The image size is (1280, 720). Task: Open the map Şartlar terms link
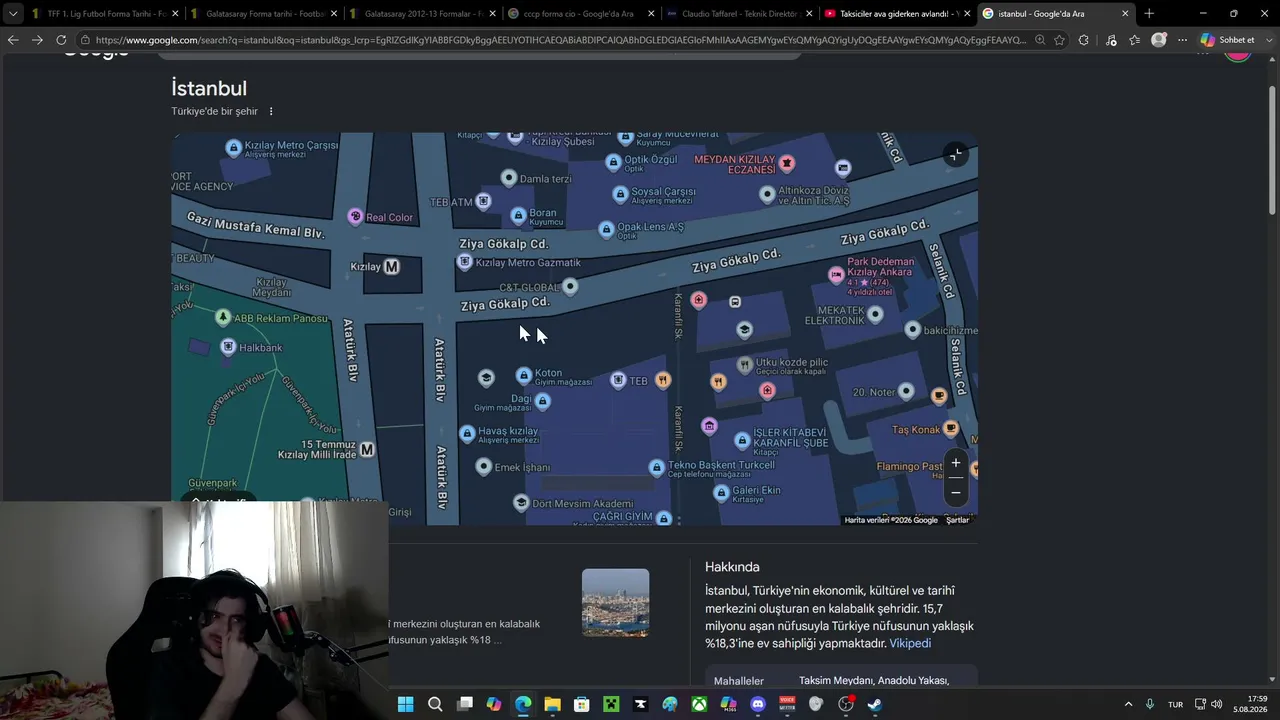(958, 520)
